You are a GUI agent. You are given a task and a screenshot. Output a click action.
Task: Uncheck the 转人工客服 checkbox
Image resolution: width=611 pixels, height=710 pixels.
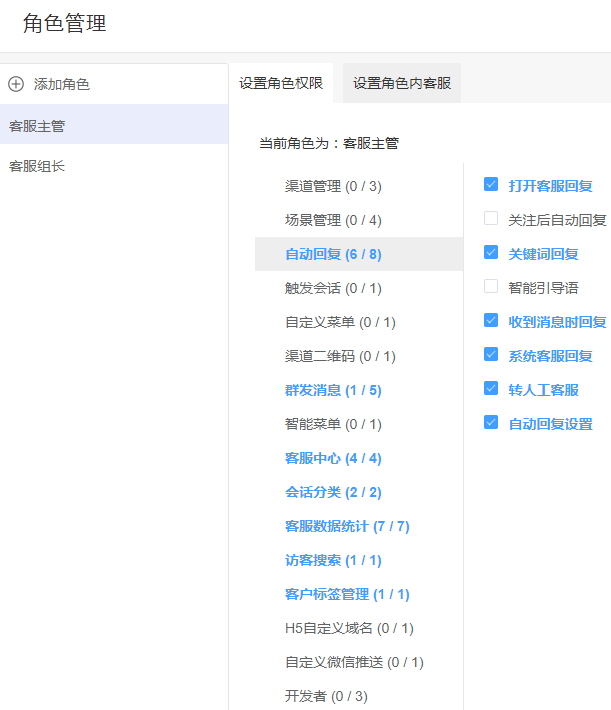click(491, 388)
